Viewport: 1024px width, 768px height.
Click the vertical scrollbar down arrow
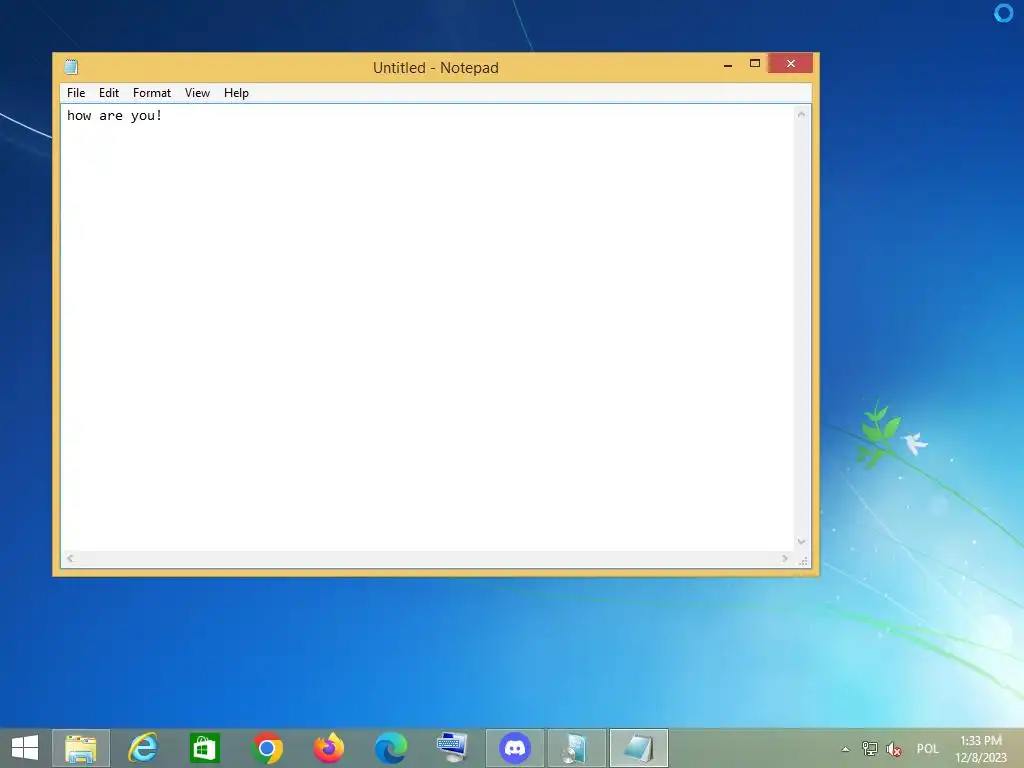801,541
